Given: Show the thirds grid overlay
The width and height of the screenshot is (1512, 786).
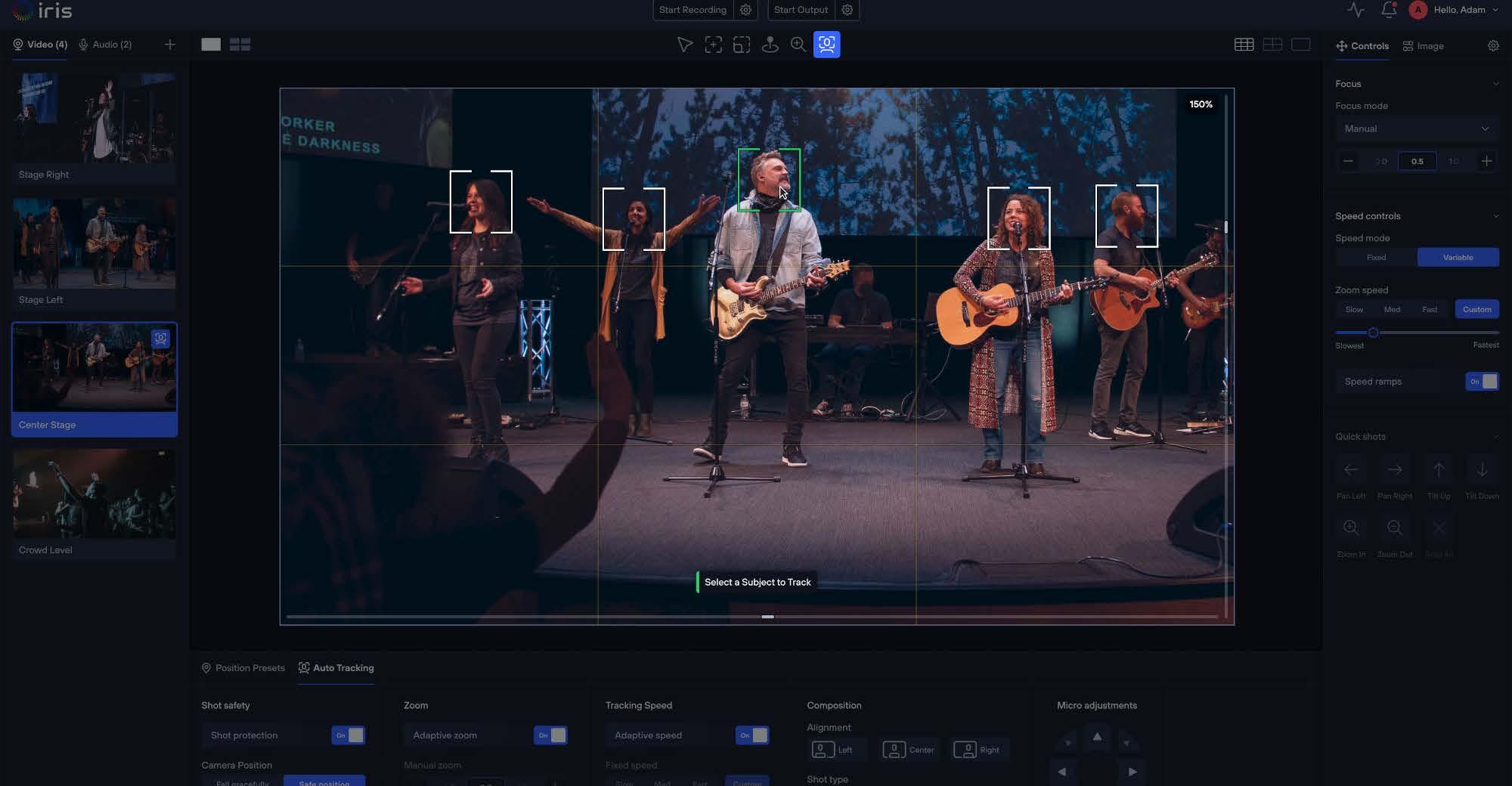Looking at the screenshot, I should coord(1272,45).
